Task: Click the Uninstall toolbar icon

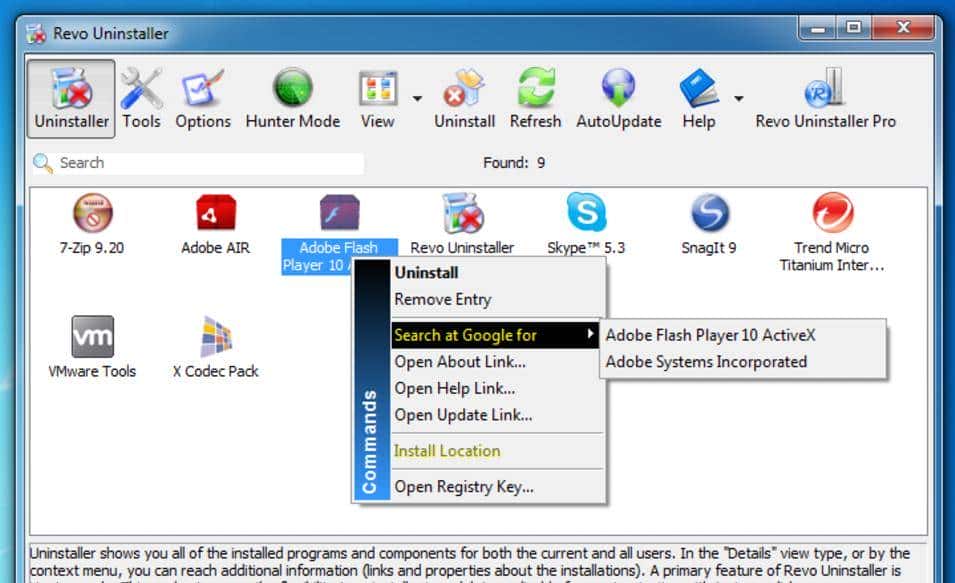Action: pos(464,88)
